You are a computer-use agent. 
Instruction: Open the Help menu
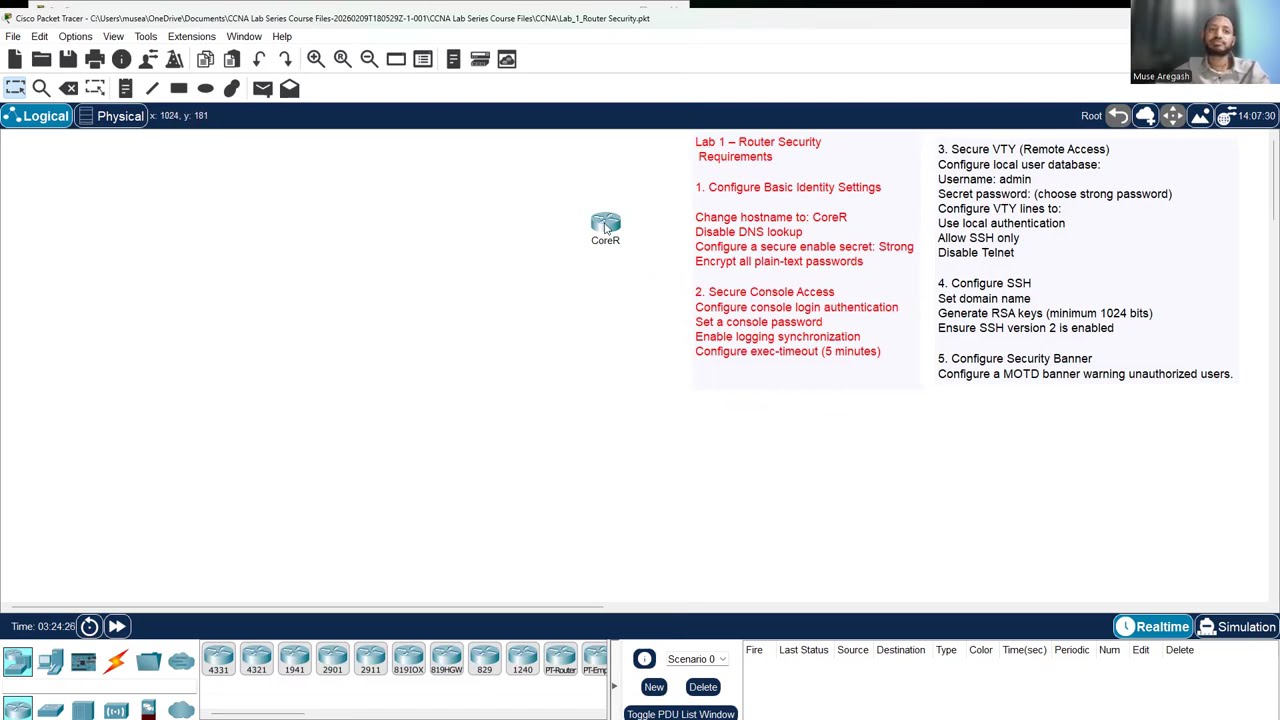(282, 36)
